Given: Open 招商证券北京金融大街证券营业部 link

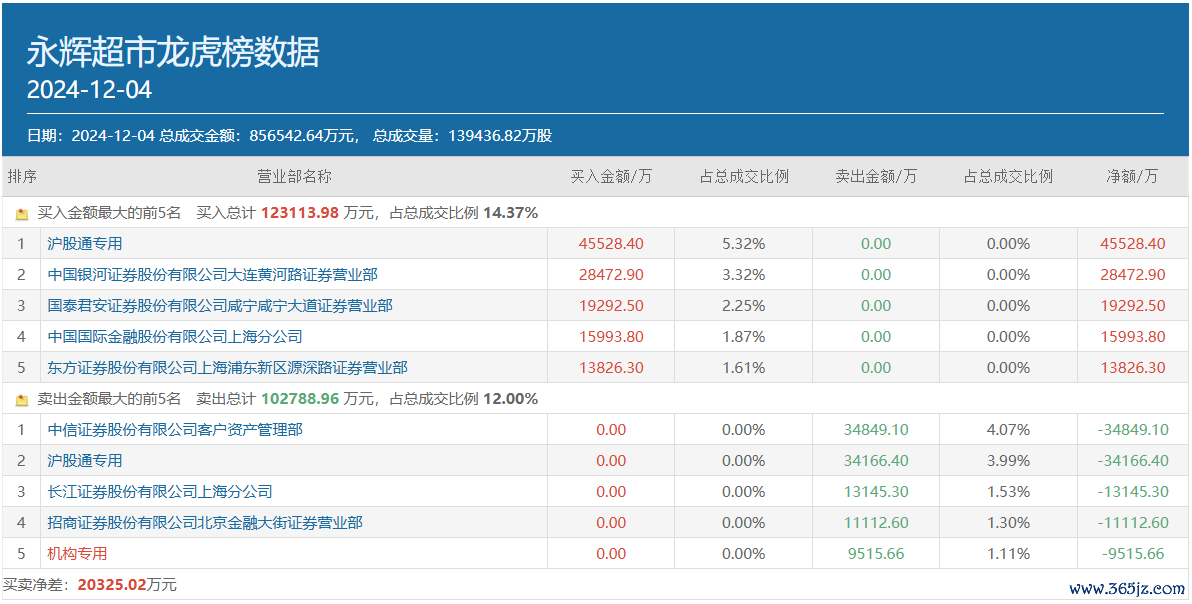Looking at the screenshot, I should [204, 523].
